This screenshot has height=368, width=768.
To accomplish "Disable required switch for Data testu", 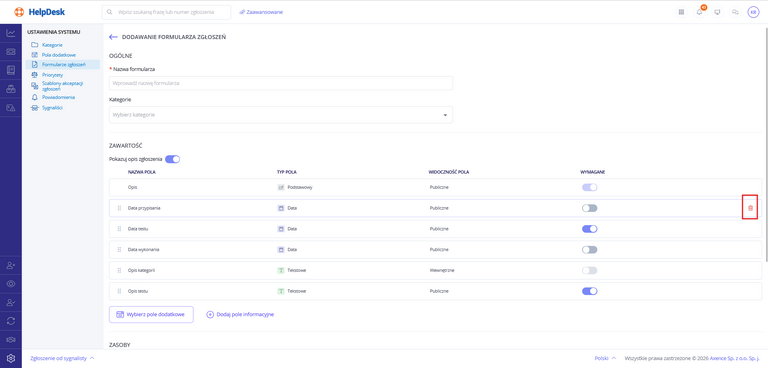I will [589, 229].
